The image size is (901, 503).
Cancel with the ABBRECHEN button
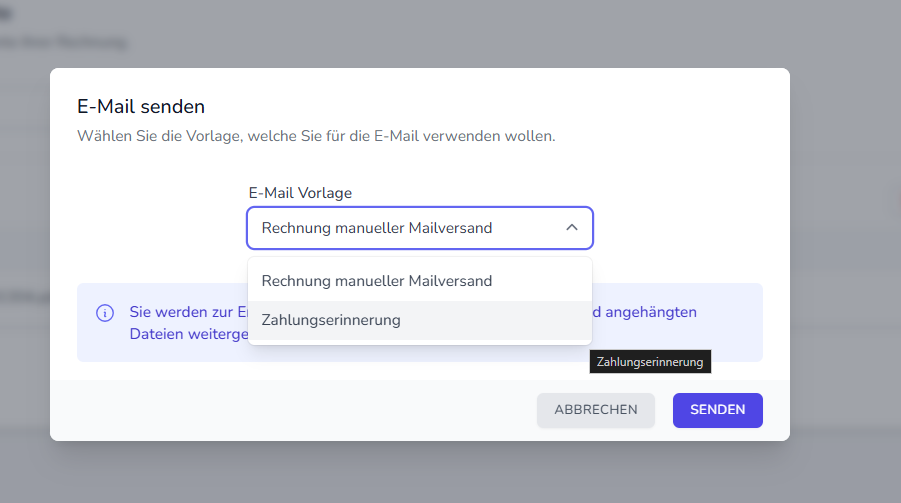(x=595, y=410)
